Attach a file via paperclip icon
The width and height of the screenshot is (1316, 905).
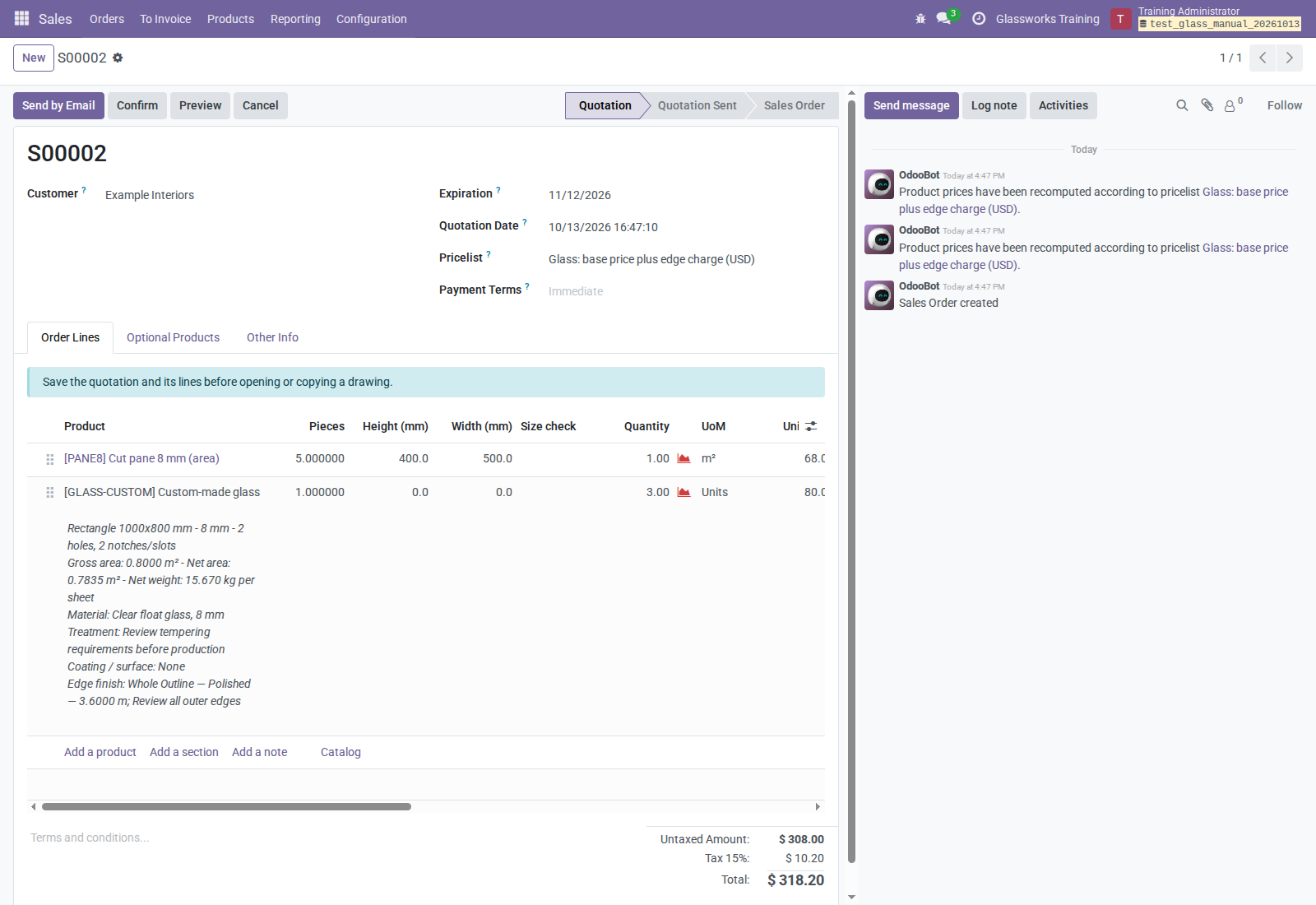click(x=1207, y=105)
